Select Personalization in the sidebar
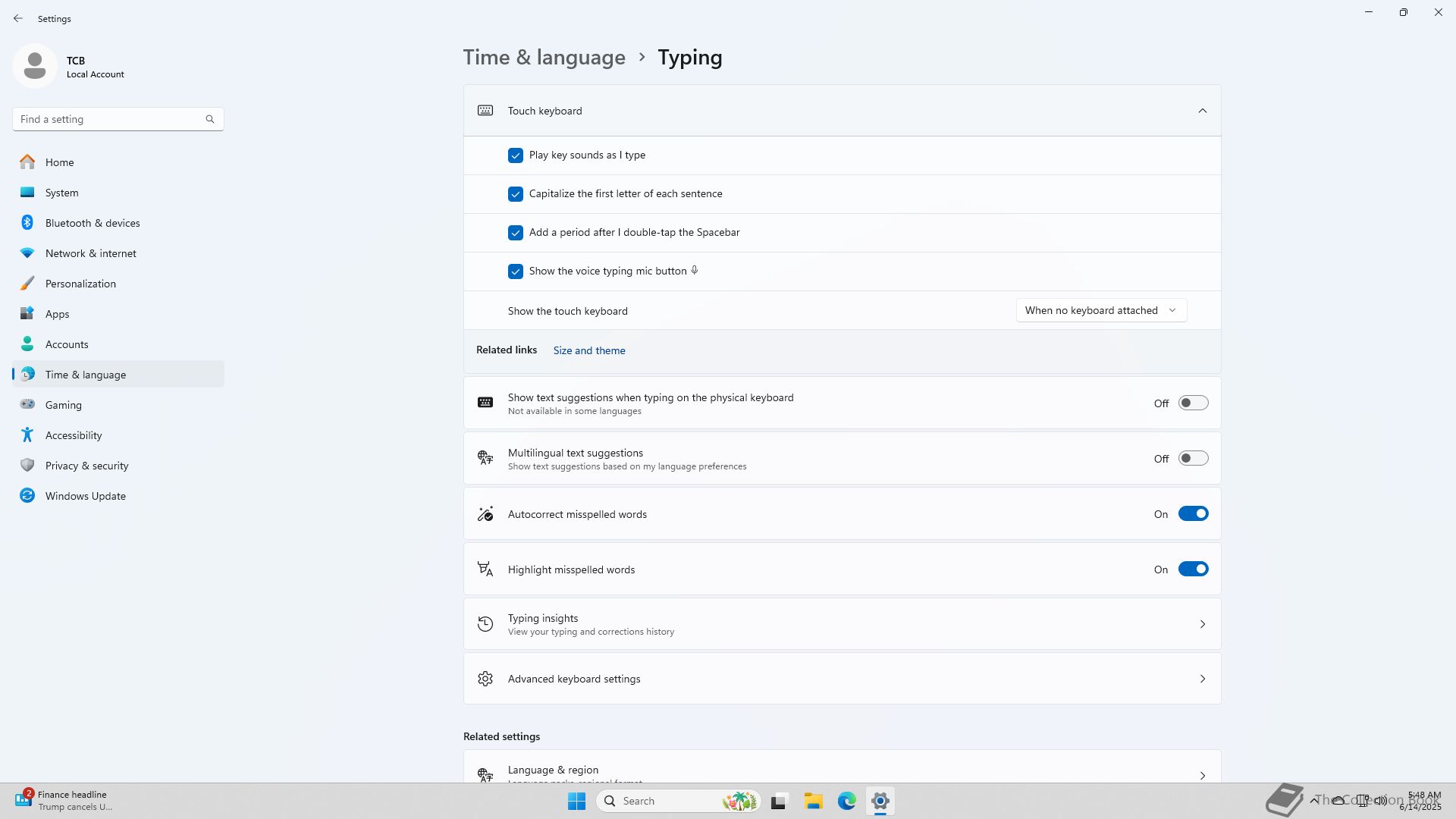The width and height of the screenshot is (1456, 819). 80,284
